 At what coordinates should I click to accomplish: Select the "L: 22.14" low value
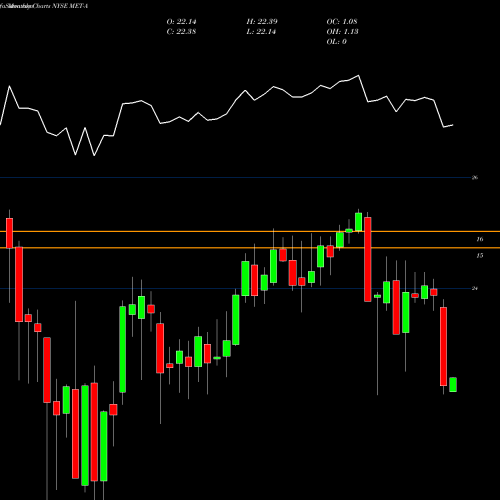click(x=261, y=32)
